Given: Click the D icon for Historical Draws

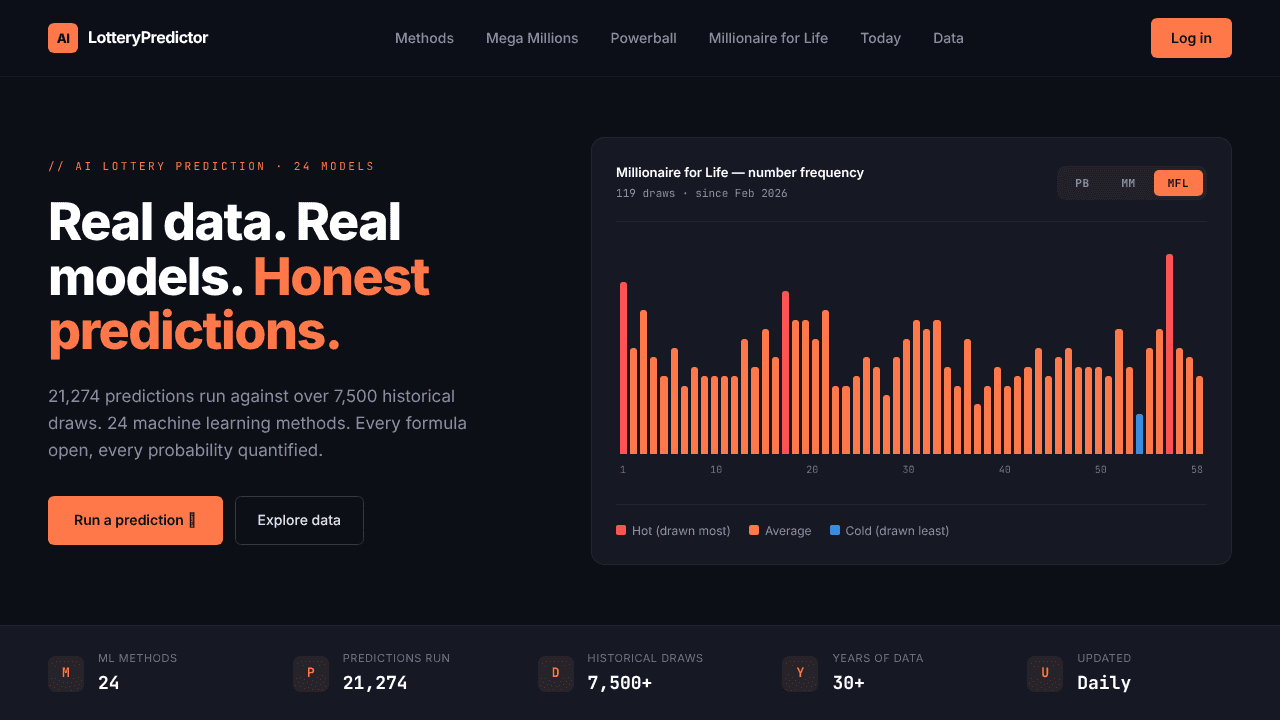Looking at the screenshot, I should pos(556,673).
